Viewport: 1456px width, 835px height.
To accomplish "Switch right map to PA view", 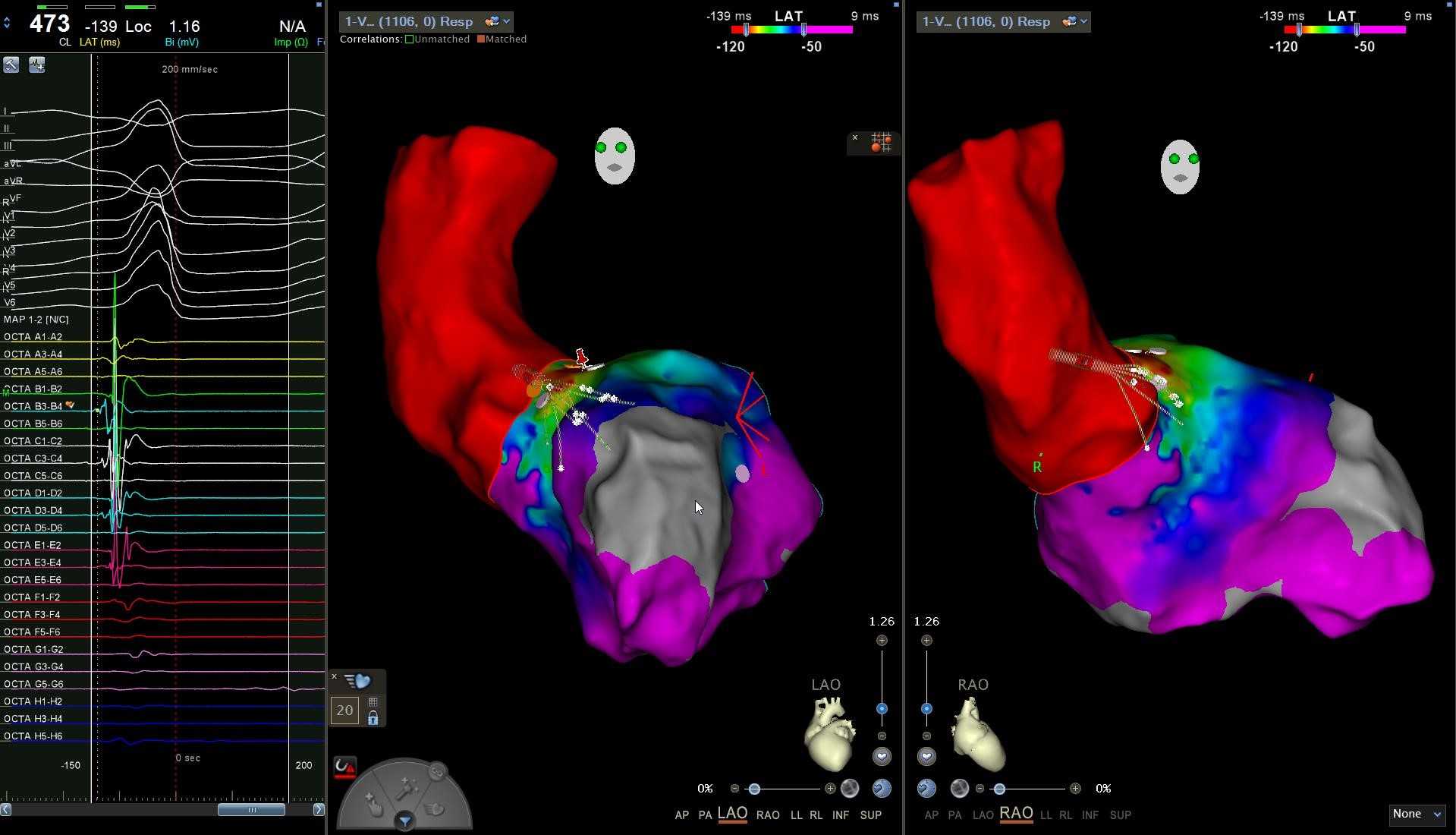I will click(x=954, y=815).
